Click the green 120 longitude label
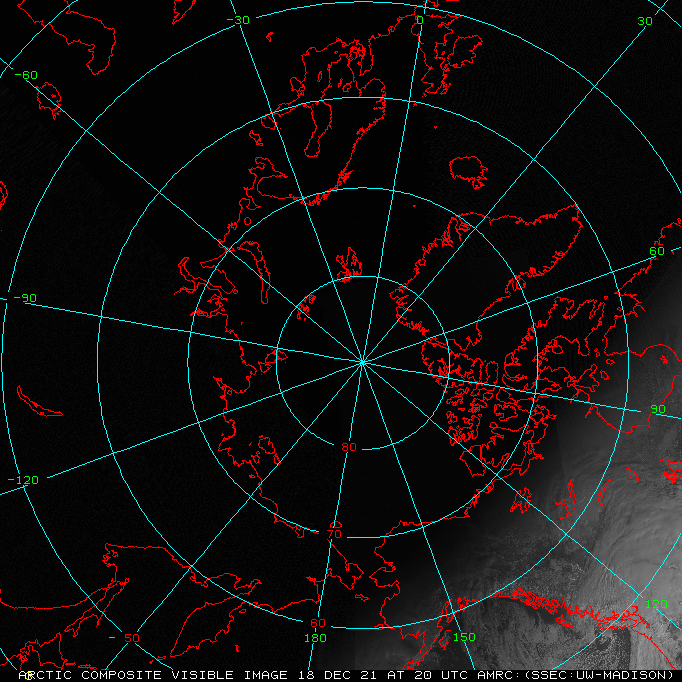The width and height of the screenshot is (682, 682). (656, 604)
